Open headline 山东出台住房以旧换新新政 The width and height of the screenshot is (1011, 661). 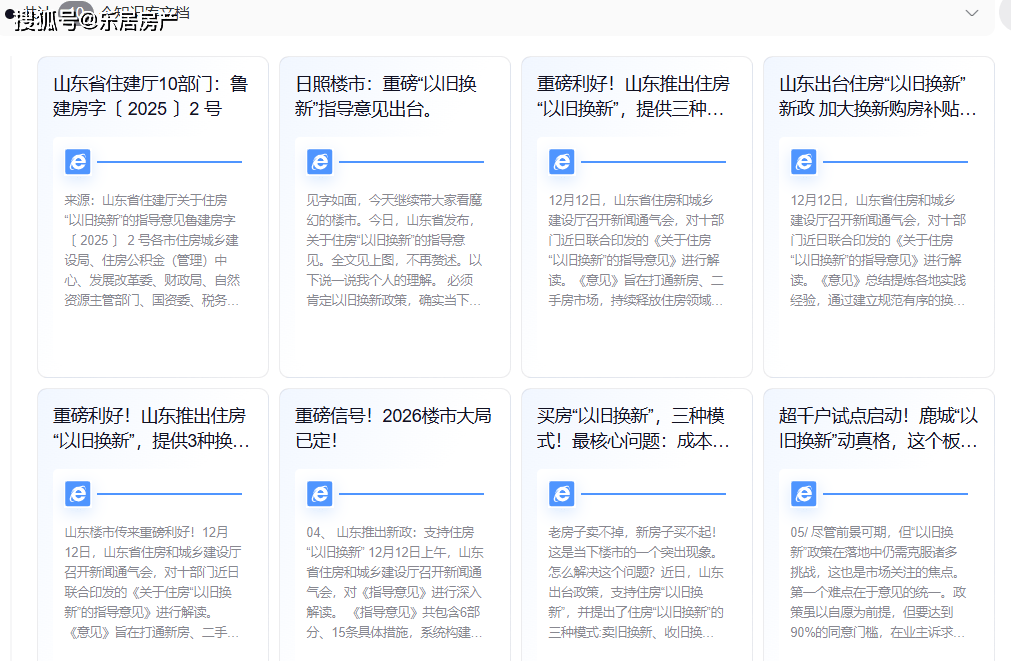coord(877,96)
